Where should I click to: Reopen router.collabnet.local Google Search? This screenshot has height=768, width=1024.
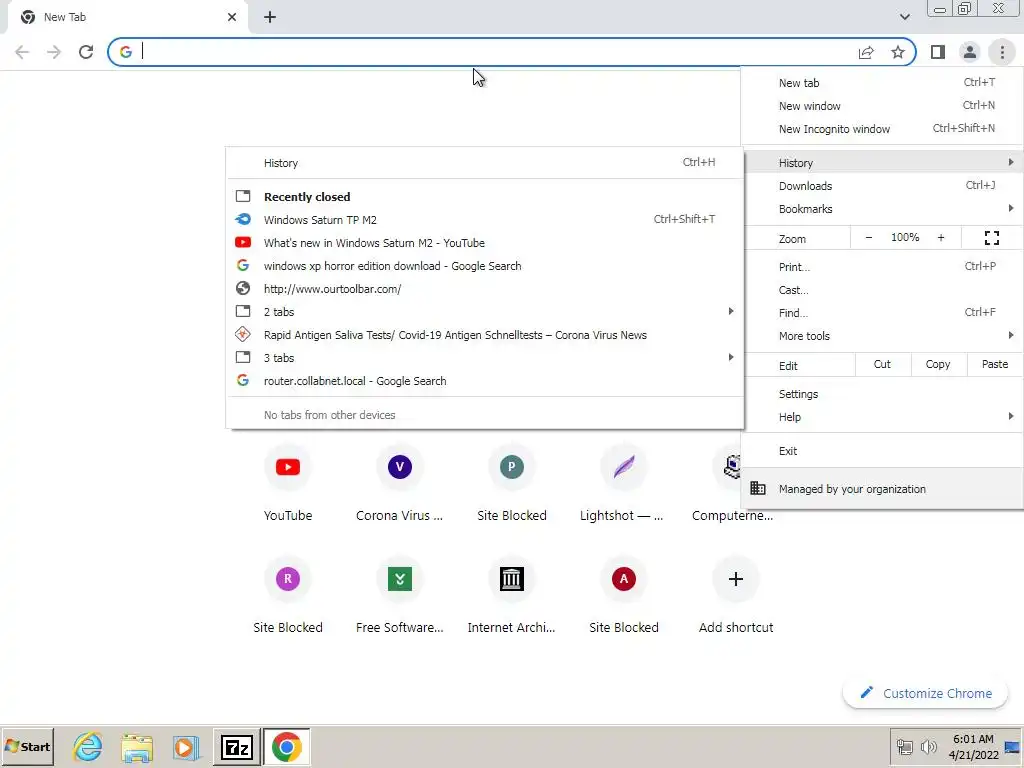(485, 381)
